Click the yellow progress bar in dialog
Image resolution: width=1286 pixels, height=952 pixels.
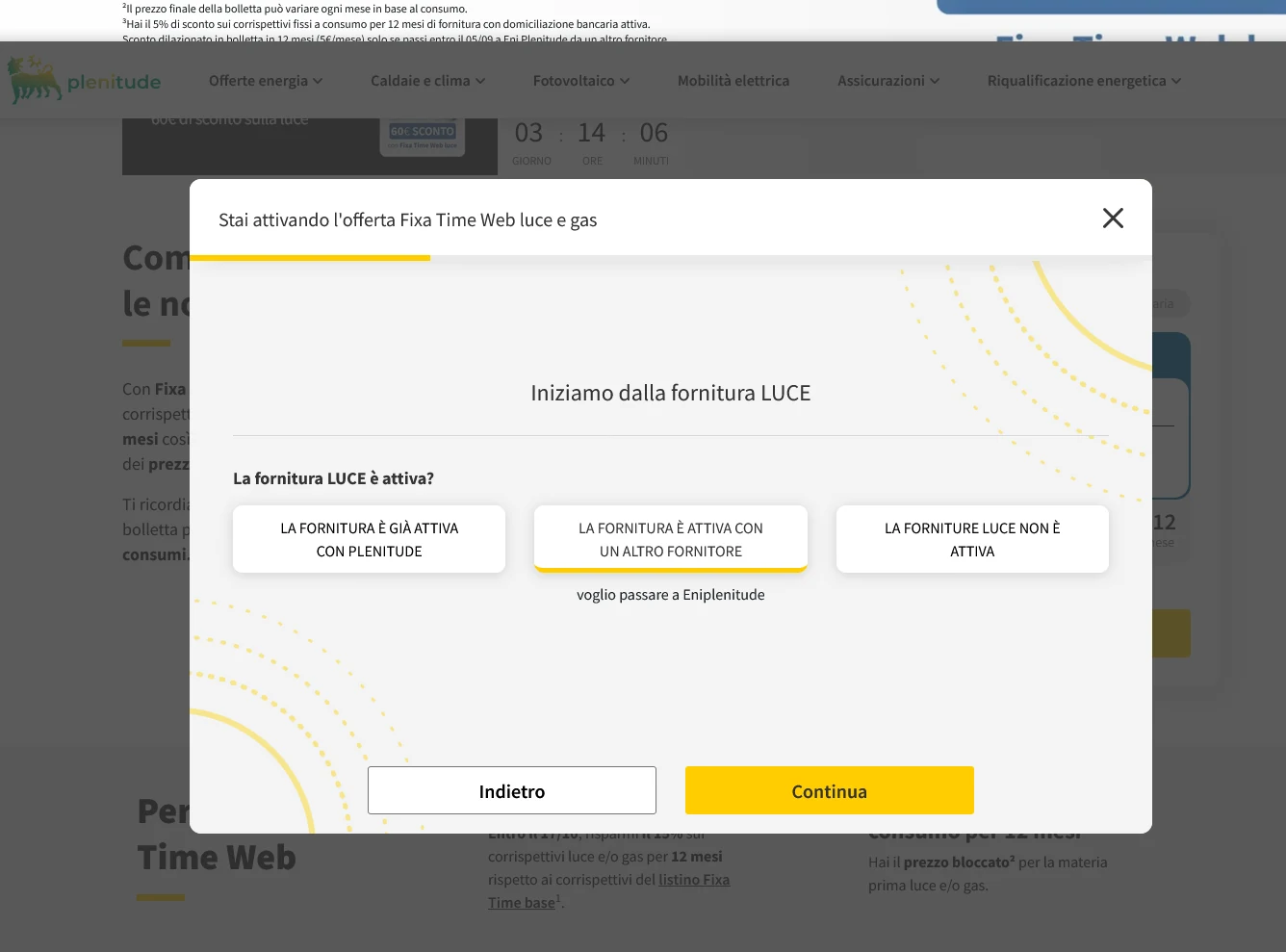coord(310,258)
